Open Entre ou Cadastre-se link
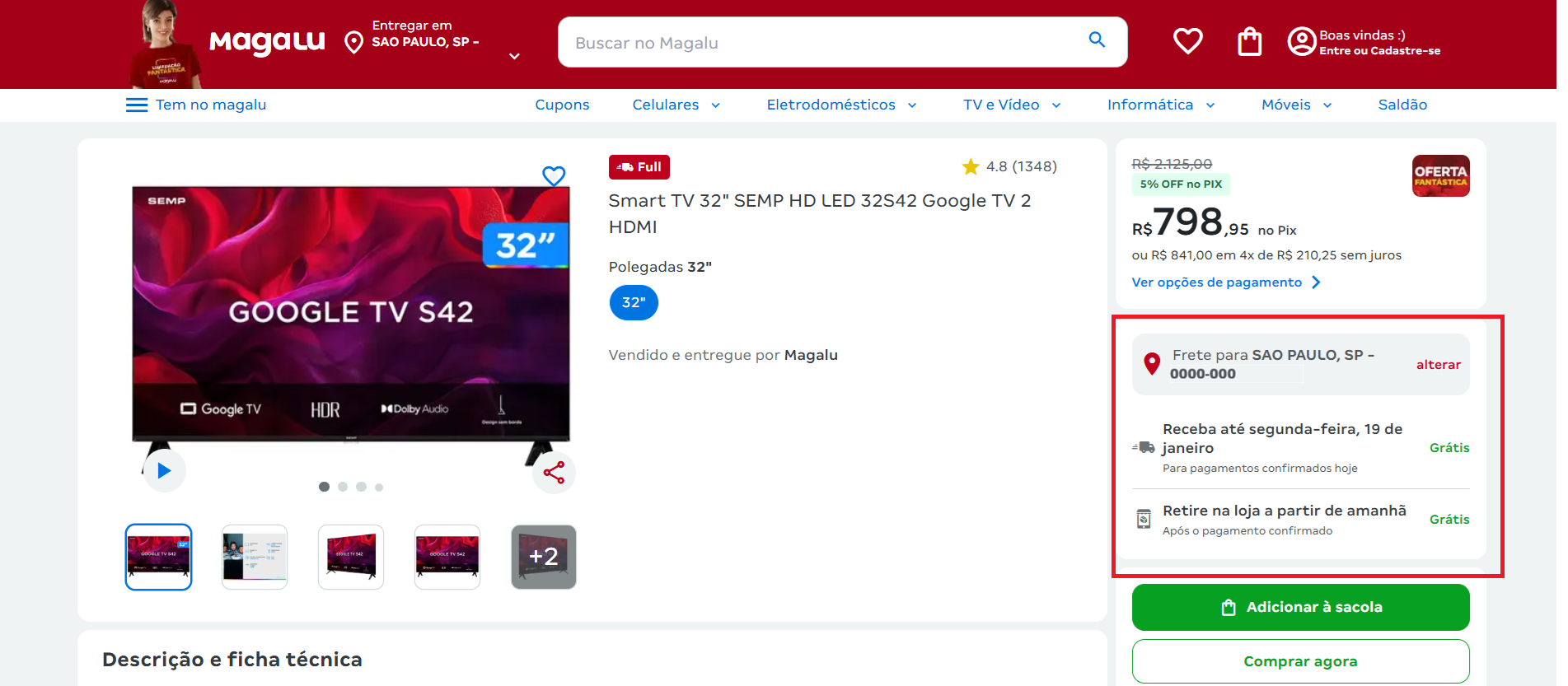The height and width of the screenshot is (686, 1568). (1379, 51)
